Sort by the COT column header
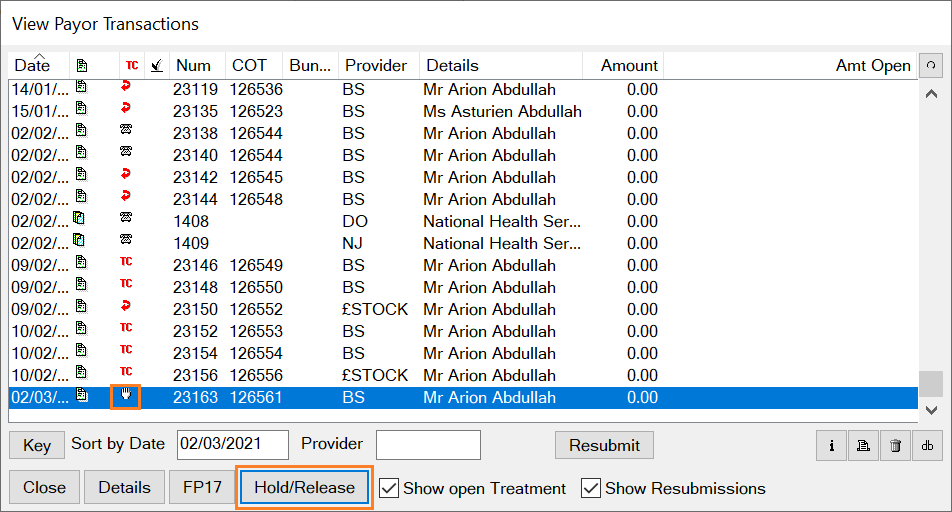The image size is (952, 512). pyautogui.click(x=254, y=65)
